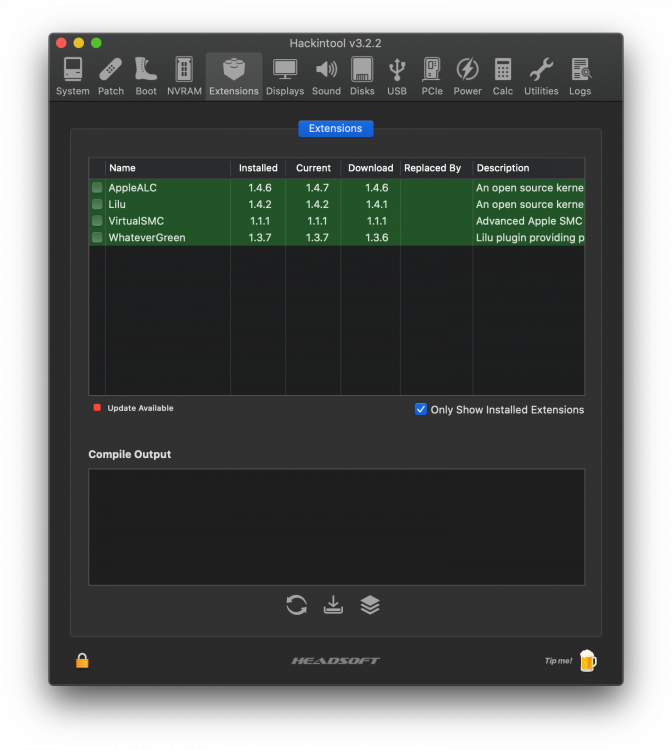Viewport: 672px width, 750px height.
Task: Open the NVRAM toolbar section
Action: [x=184, y=77]
